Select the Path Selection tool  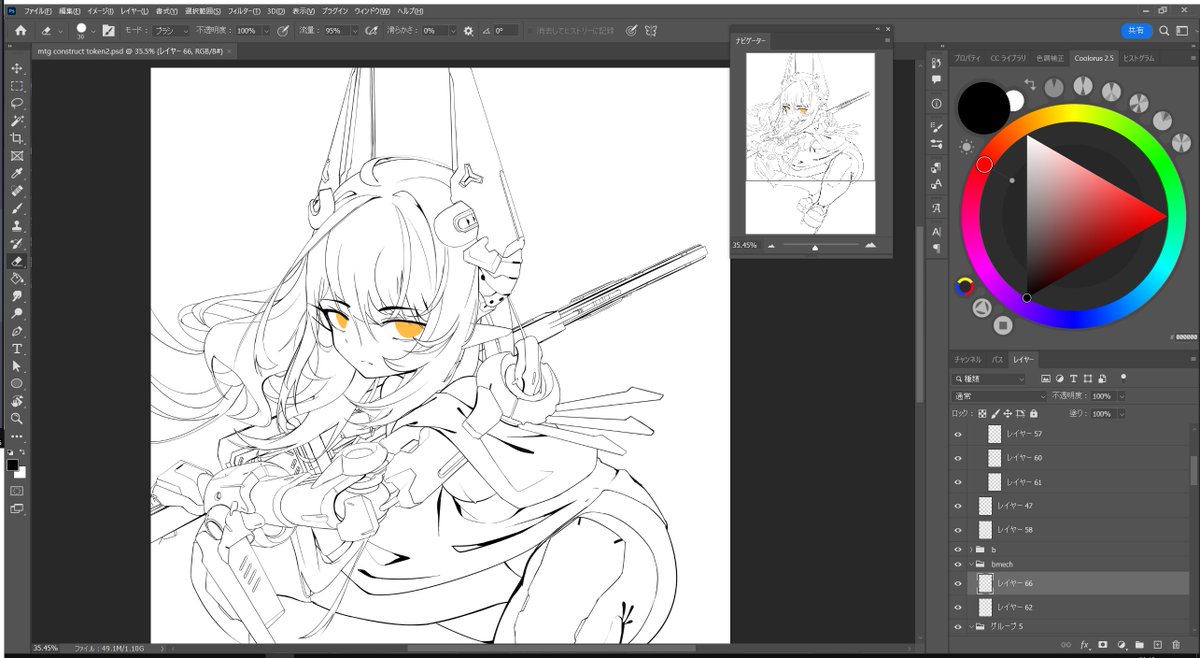pyautogui.click(x=17, y=366)
